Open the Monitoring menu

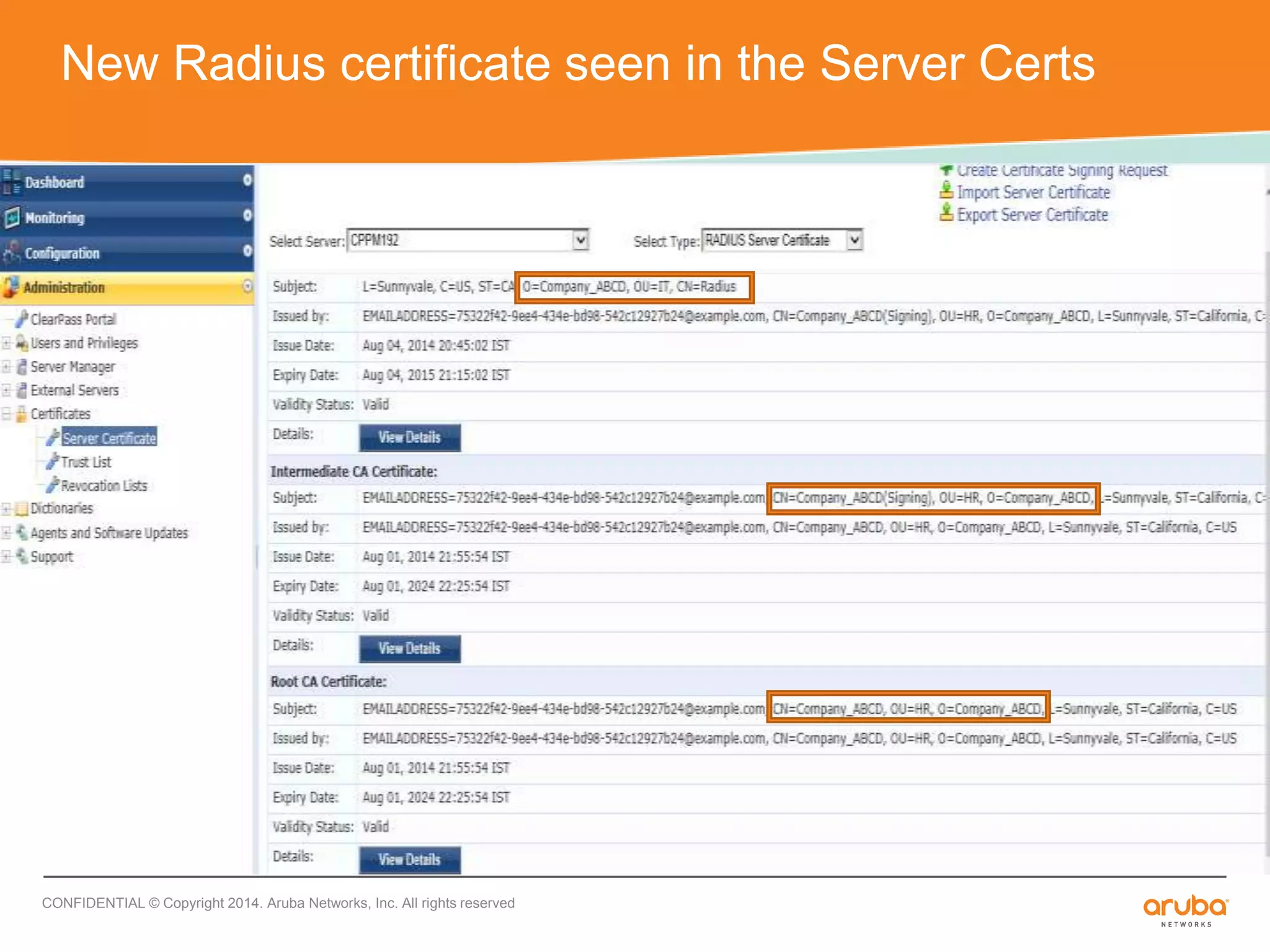tap(127, 218)
